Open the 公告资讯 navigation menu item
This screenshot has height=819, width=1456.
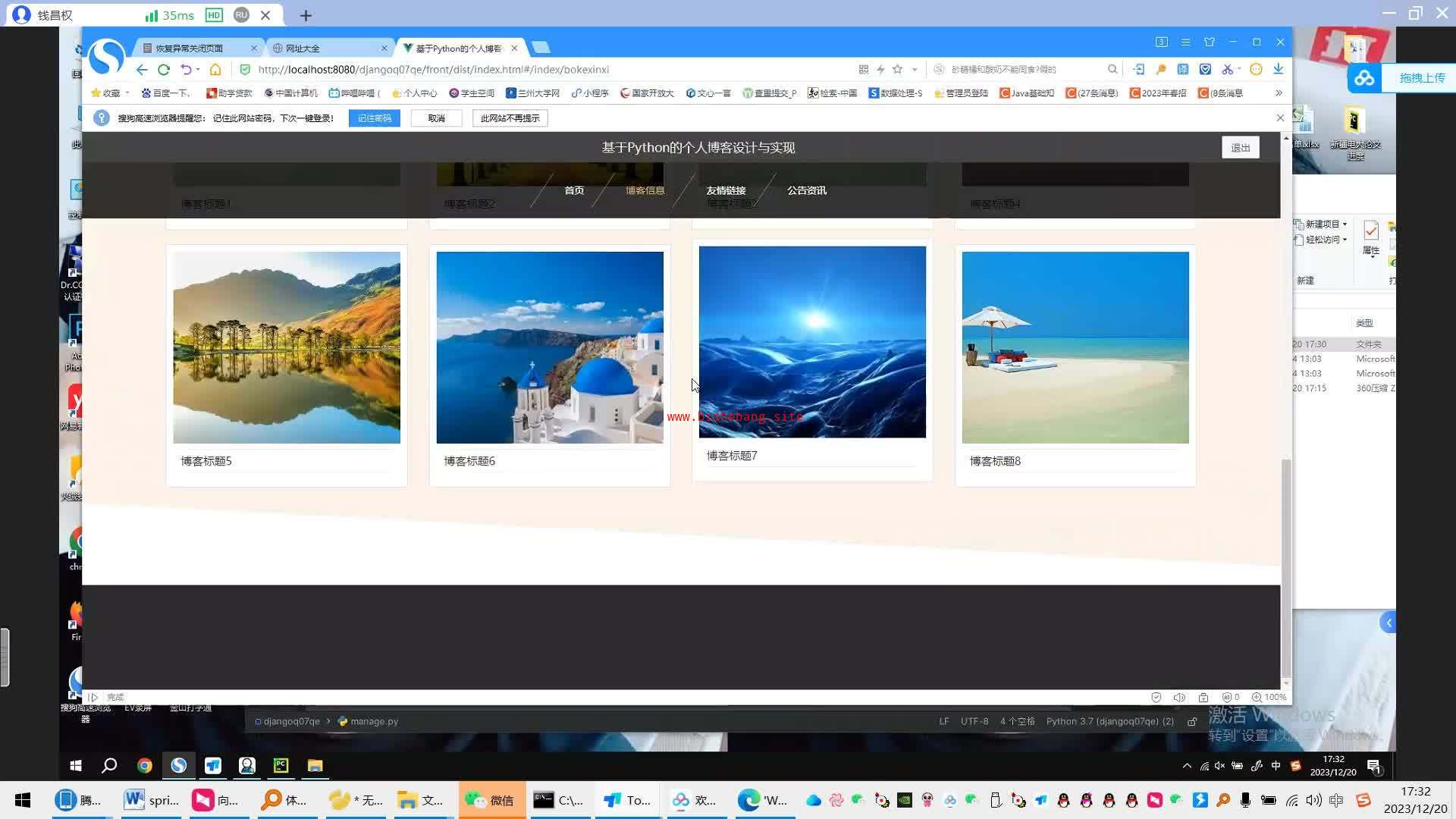coord(806,190)
